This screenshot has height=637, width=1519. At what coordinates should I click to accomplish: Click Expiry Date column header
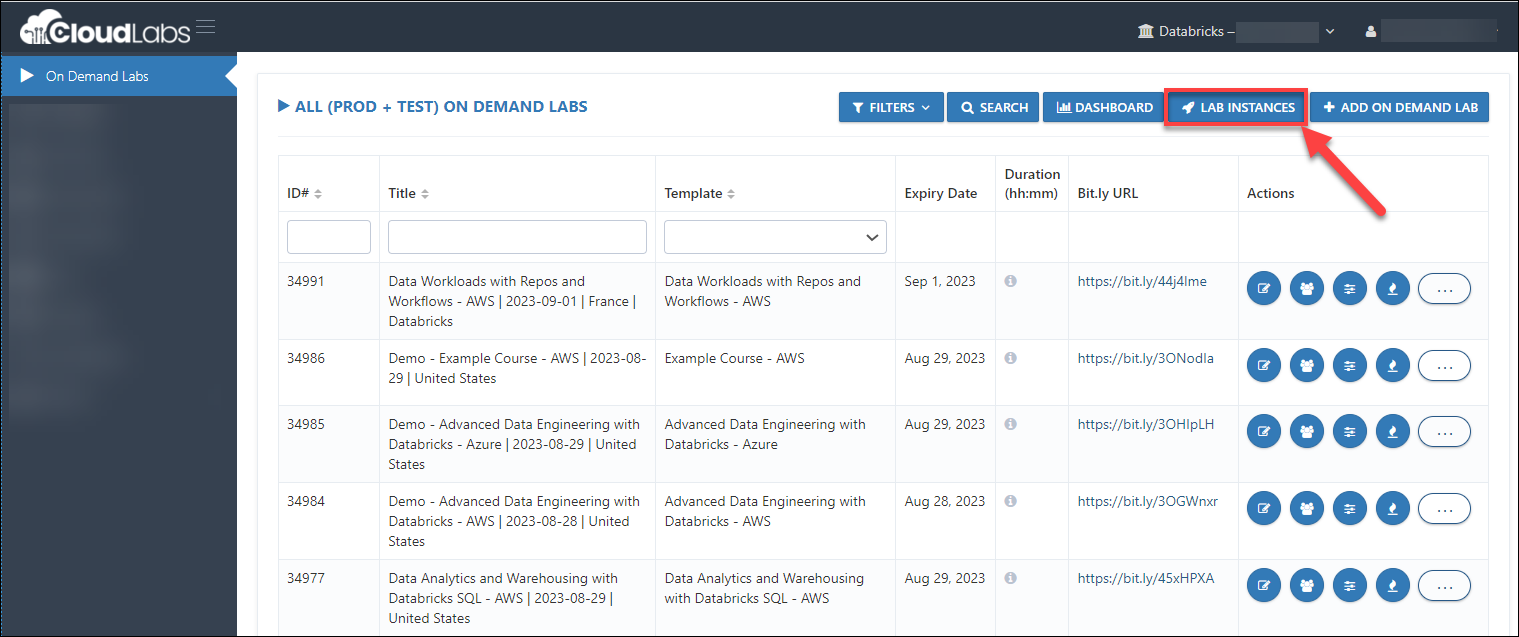[x=941, y=194]
